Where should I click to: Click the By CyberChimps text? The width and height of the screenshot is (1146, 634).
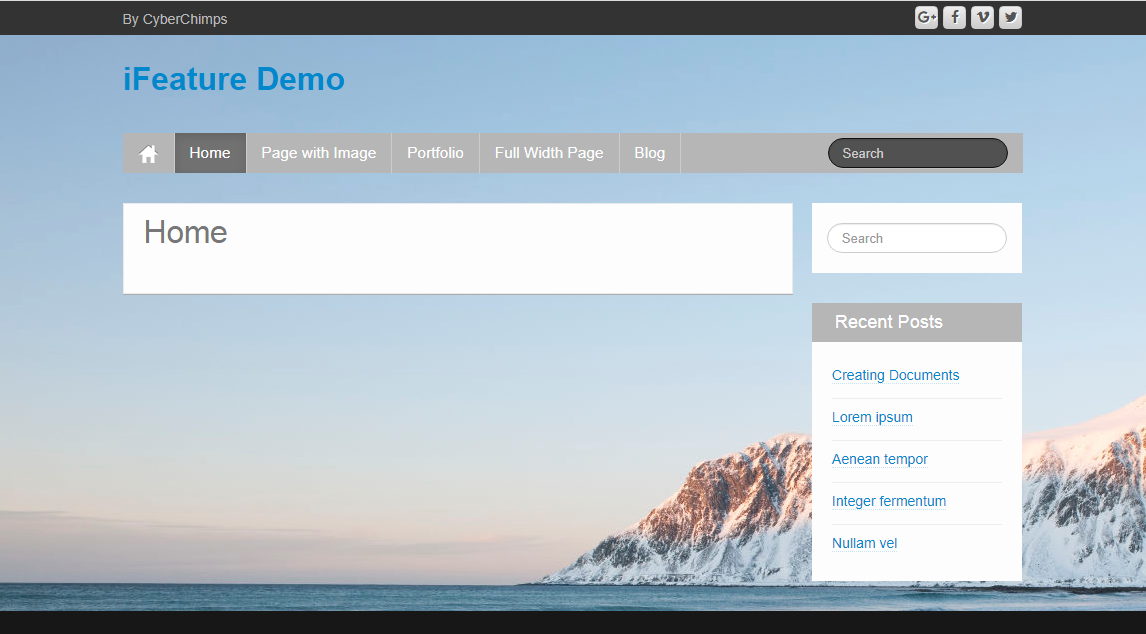coord(175,19)
